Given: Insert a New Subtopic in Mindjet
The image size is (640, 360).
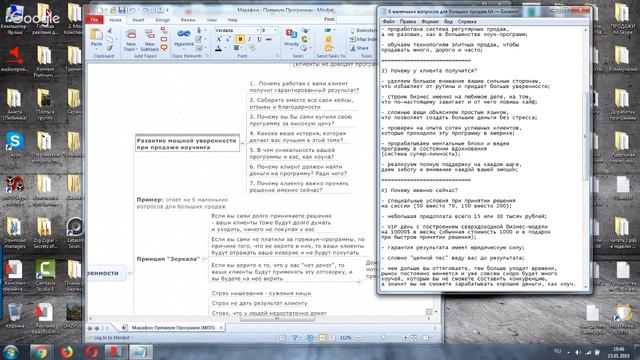Looking at the screenshot, I should pos(150,38).
